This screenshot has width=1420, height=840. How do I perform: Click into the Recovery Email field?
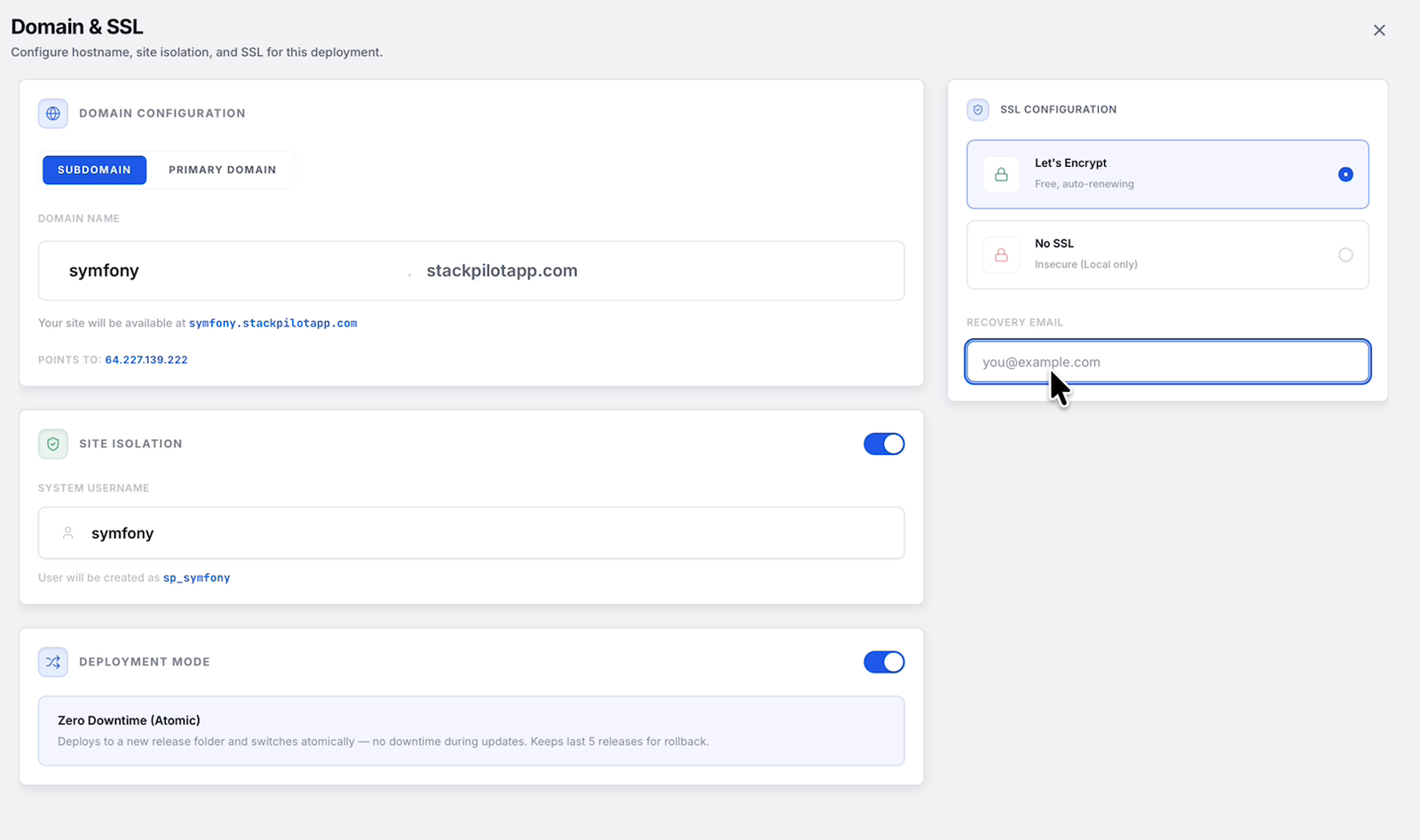pos(1168,362)
